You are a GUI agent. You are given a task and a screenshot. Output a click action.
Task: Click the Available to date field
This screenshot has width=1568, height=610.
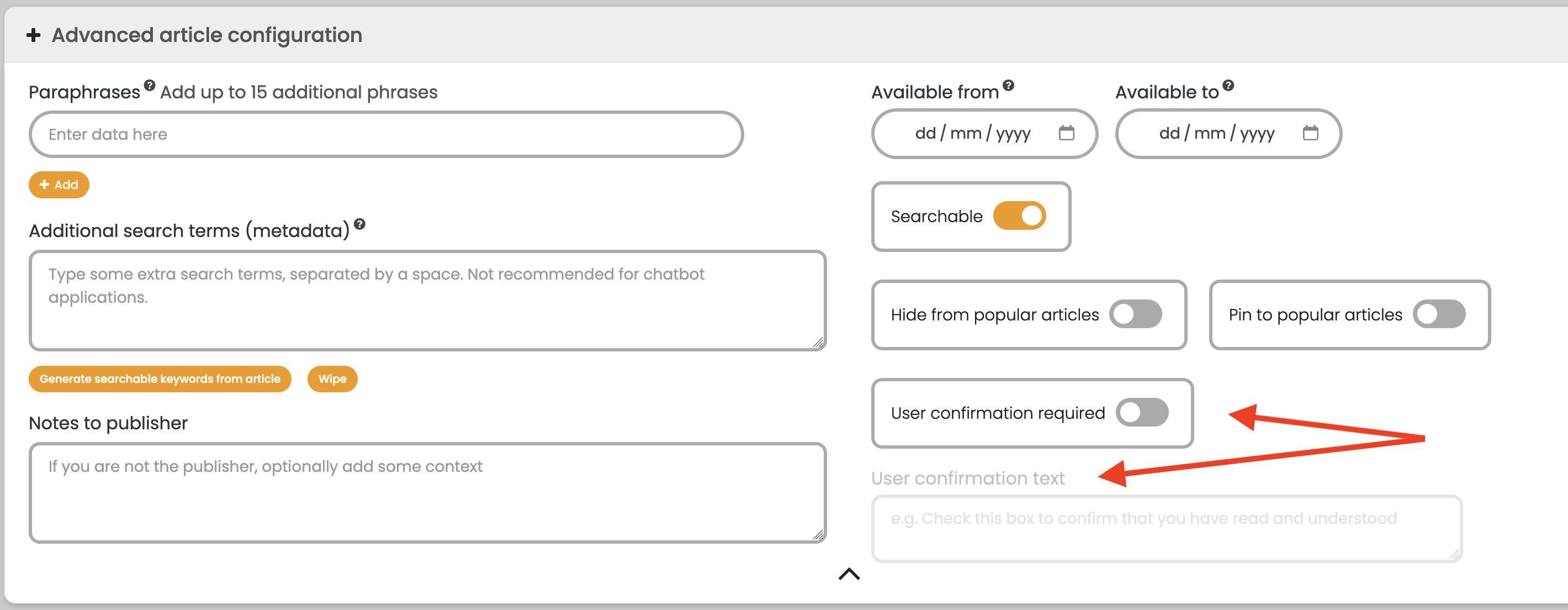tap(1228, 134)
